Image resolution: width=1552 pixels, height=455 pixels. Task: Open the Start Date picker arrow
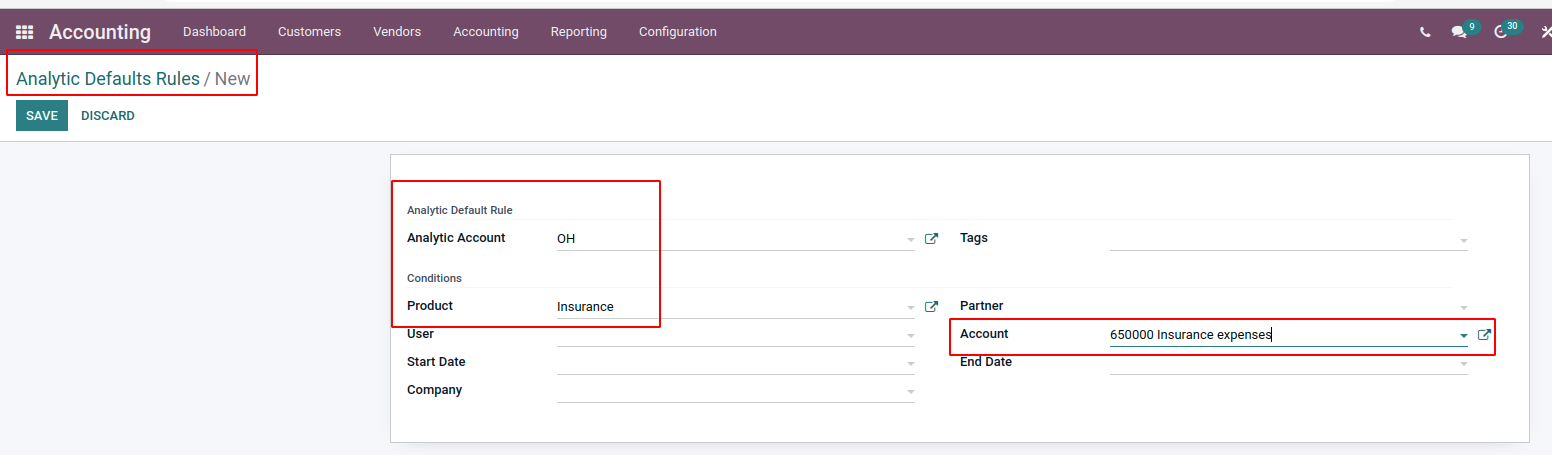[910, 364]
